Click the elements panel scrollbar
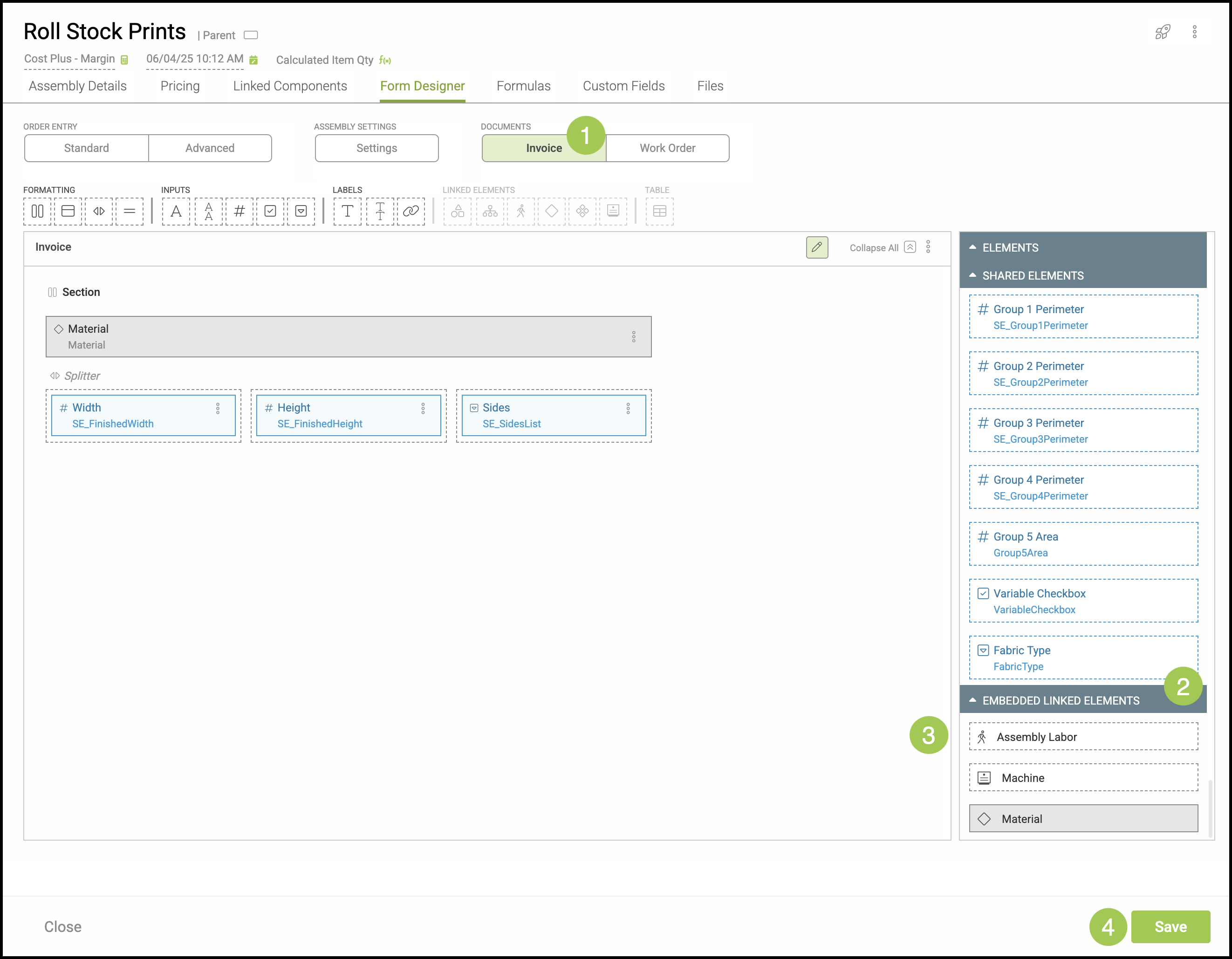Screen dimensions: 1232x959 pos(1210,808)
